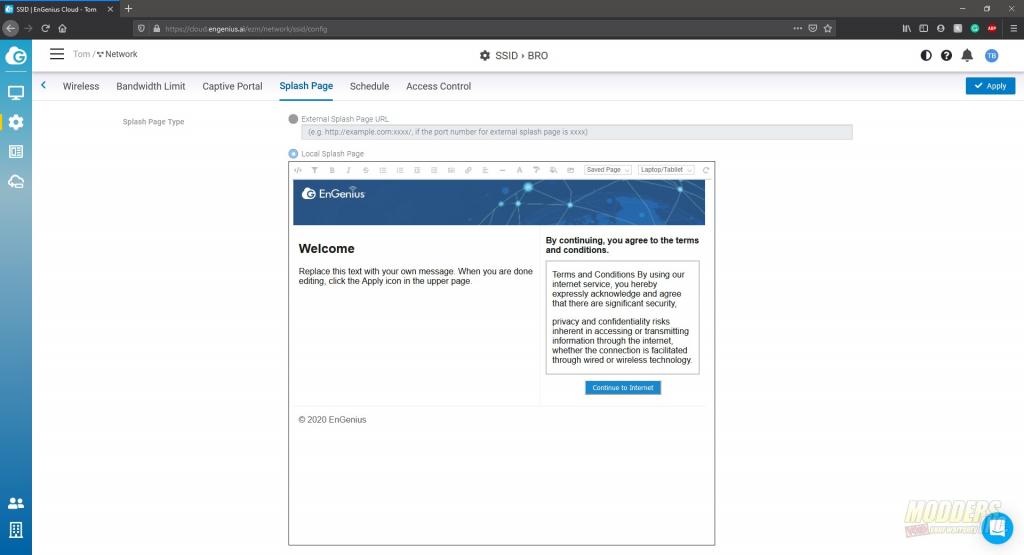This screenshot has width=1024, height=555.
Task: View notifications via the bell icon
Action: [967, 55]
